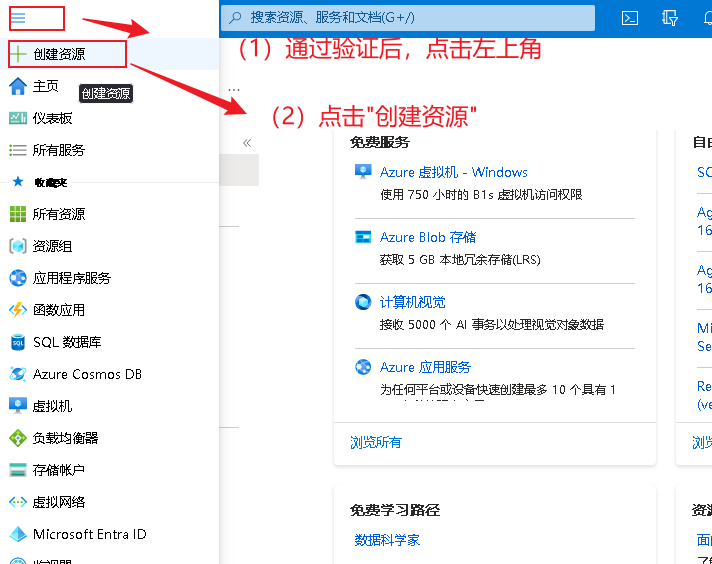Select 仪表板 in the side menu
Viewport: 712px width, 564px height.
pos(52,118)
